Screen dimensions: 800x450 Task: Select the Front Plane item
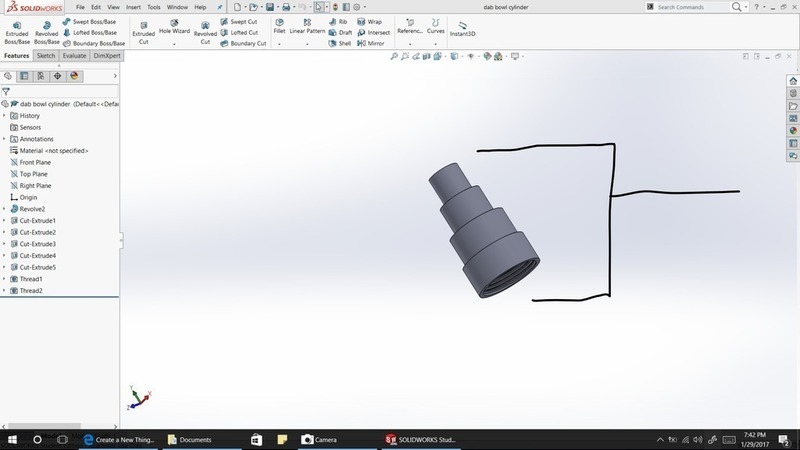[x=30, y=162]
